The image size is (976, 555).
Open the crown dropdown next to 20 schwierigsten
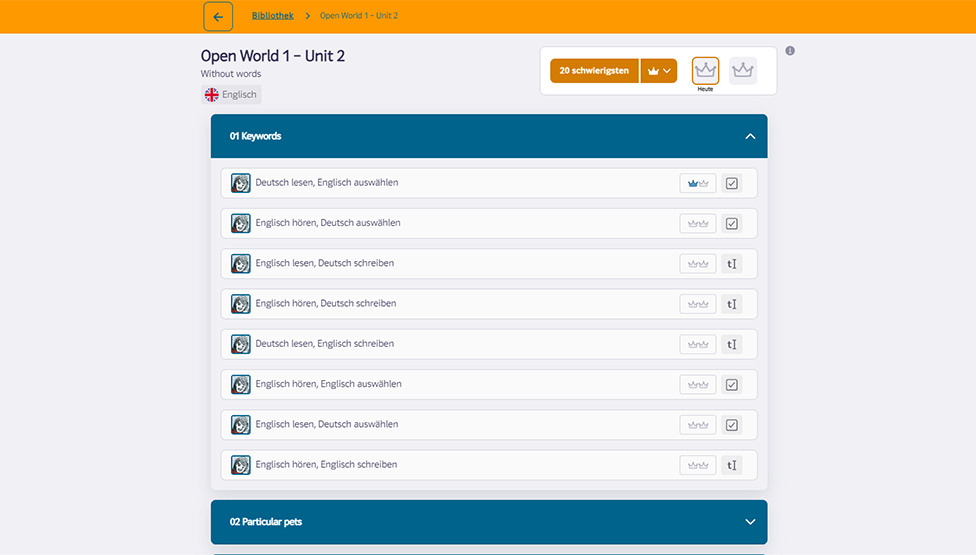[x=658, y=71]
